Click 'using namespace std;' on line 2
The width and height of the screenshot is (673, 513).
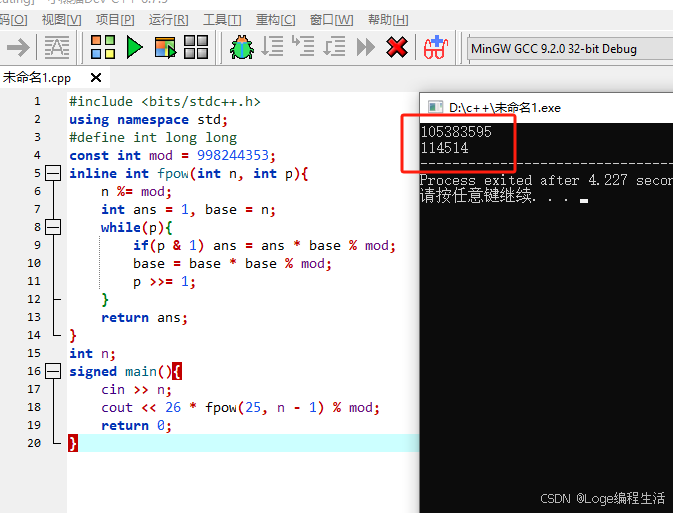(x=149, y=120)
